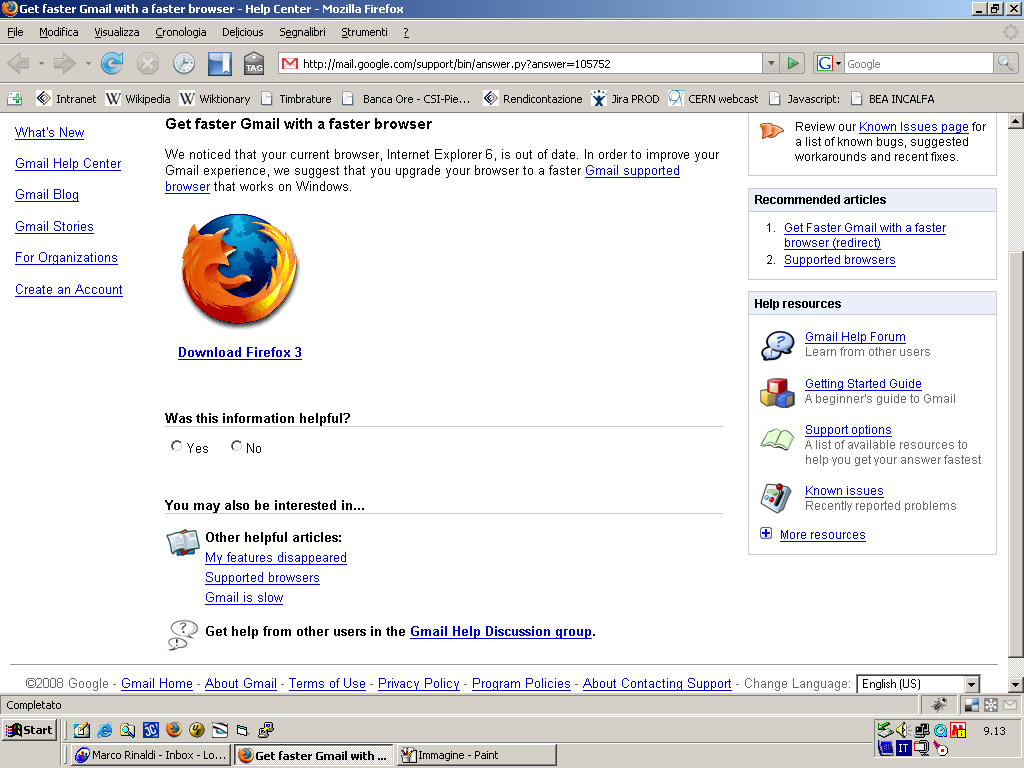Click the Delicious bookmarks toolbar icon
This screenshot has width=1024, height=768.
point(220,63)
